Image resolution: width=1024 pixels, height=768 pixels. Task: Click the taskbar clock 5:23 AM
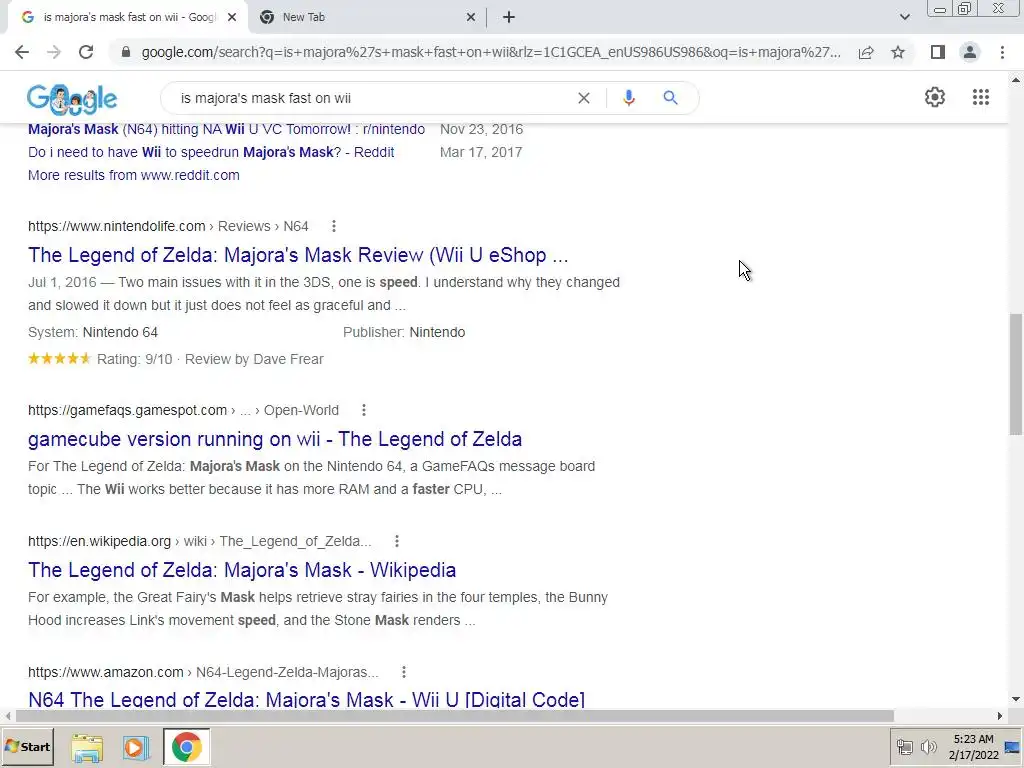click(973, 739)
